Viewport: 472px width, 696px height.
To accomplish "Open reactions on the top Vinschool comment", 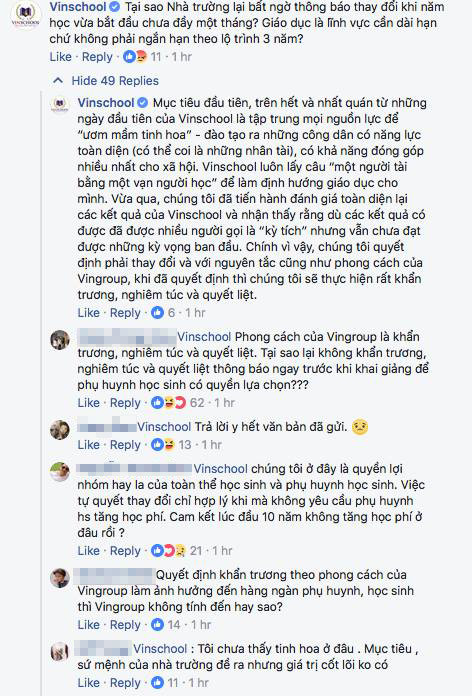I will coord(135,57).
